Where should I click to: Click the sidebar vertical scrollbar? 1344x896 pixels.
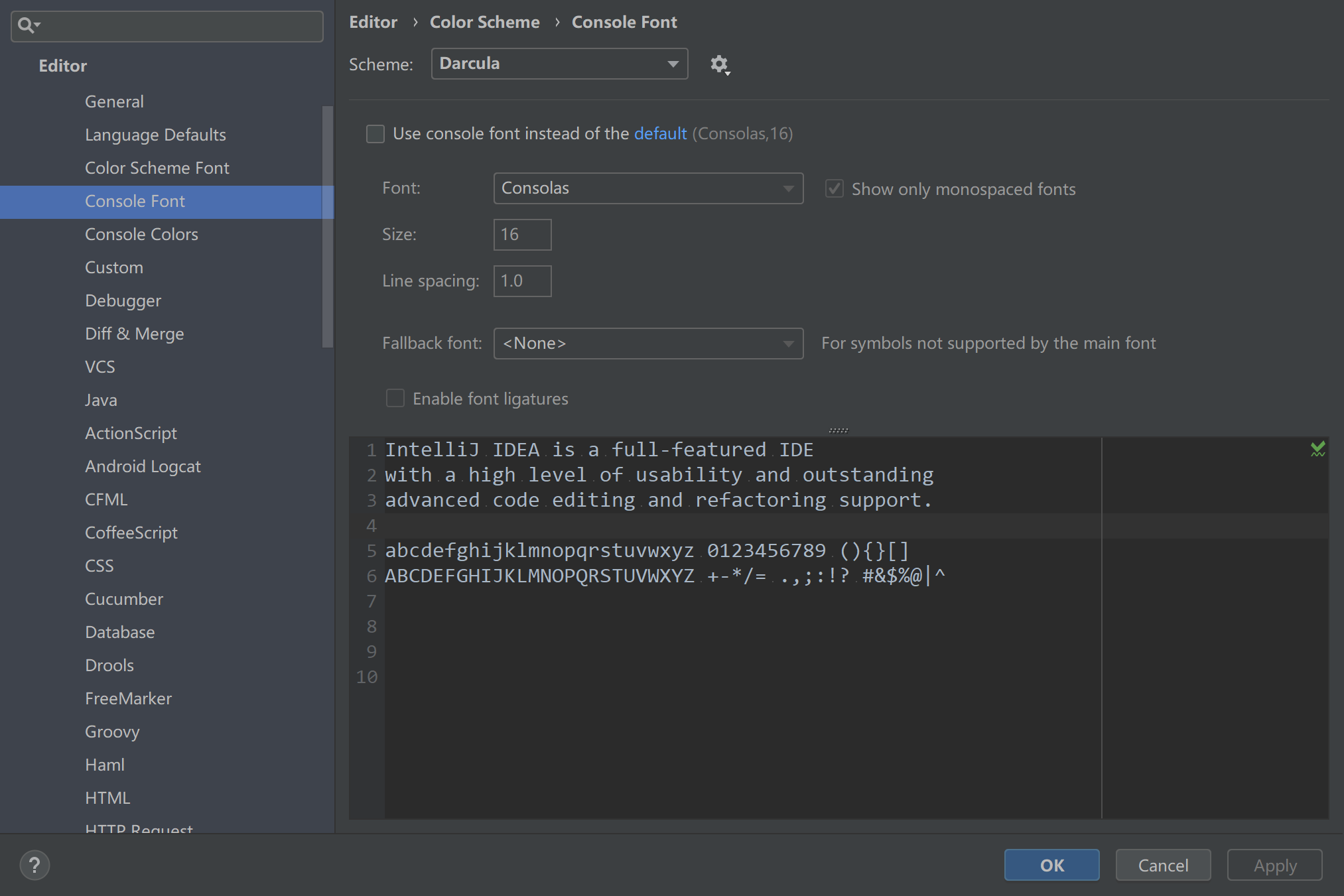pos(327,225)
